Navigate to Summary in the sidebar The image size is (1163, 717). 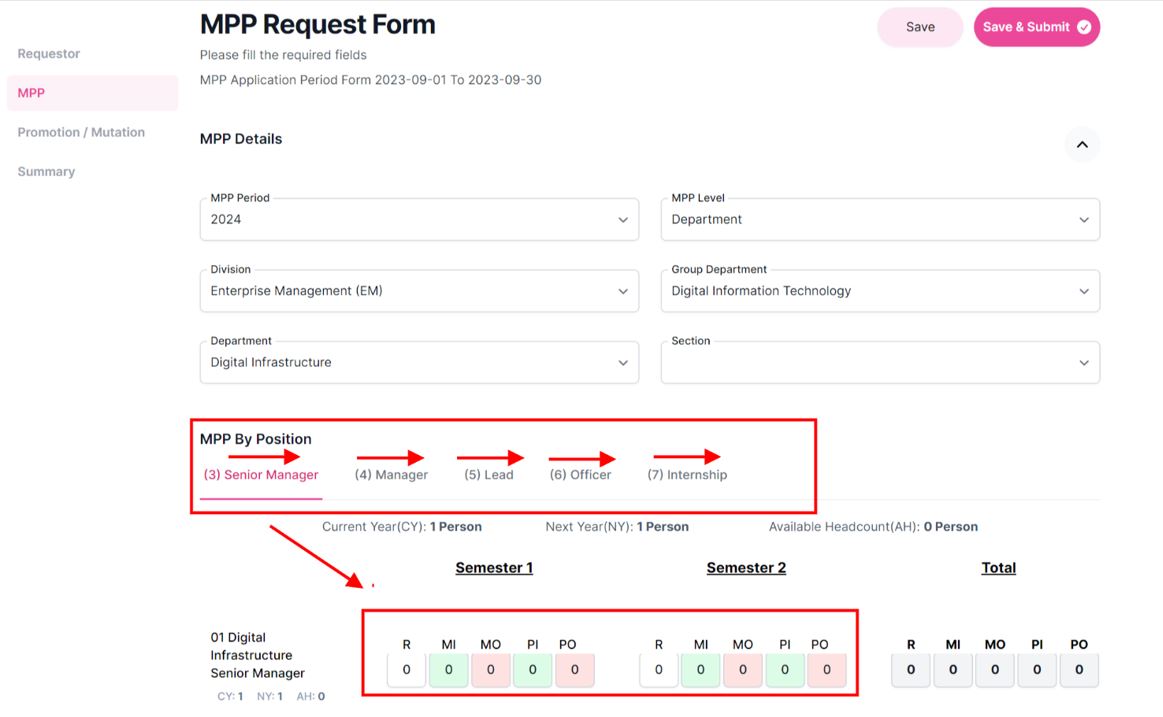click(46, 172)
